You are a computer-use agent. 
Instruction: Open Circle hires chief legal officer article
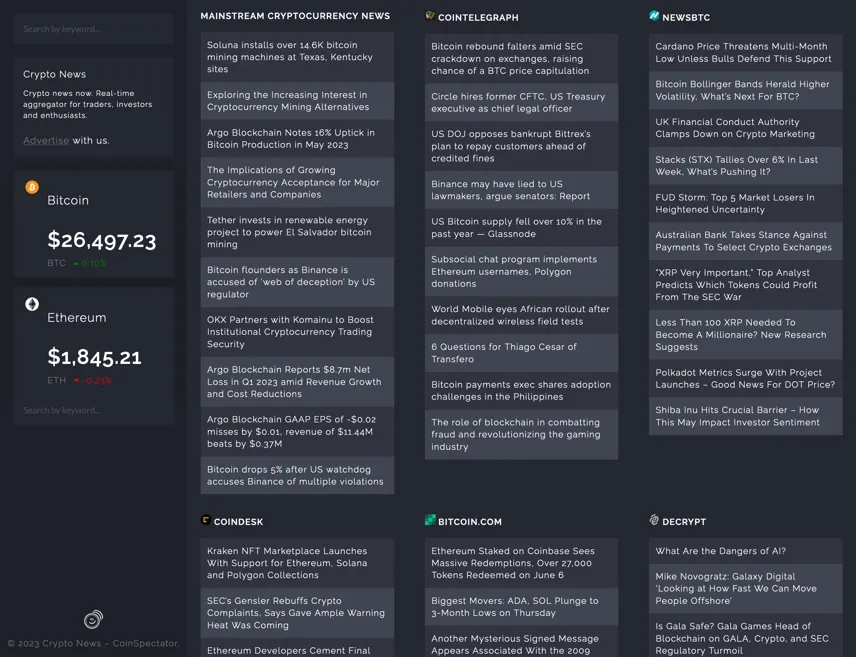(x=521, y=103)
